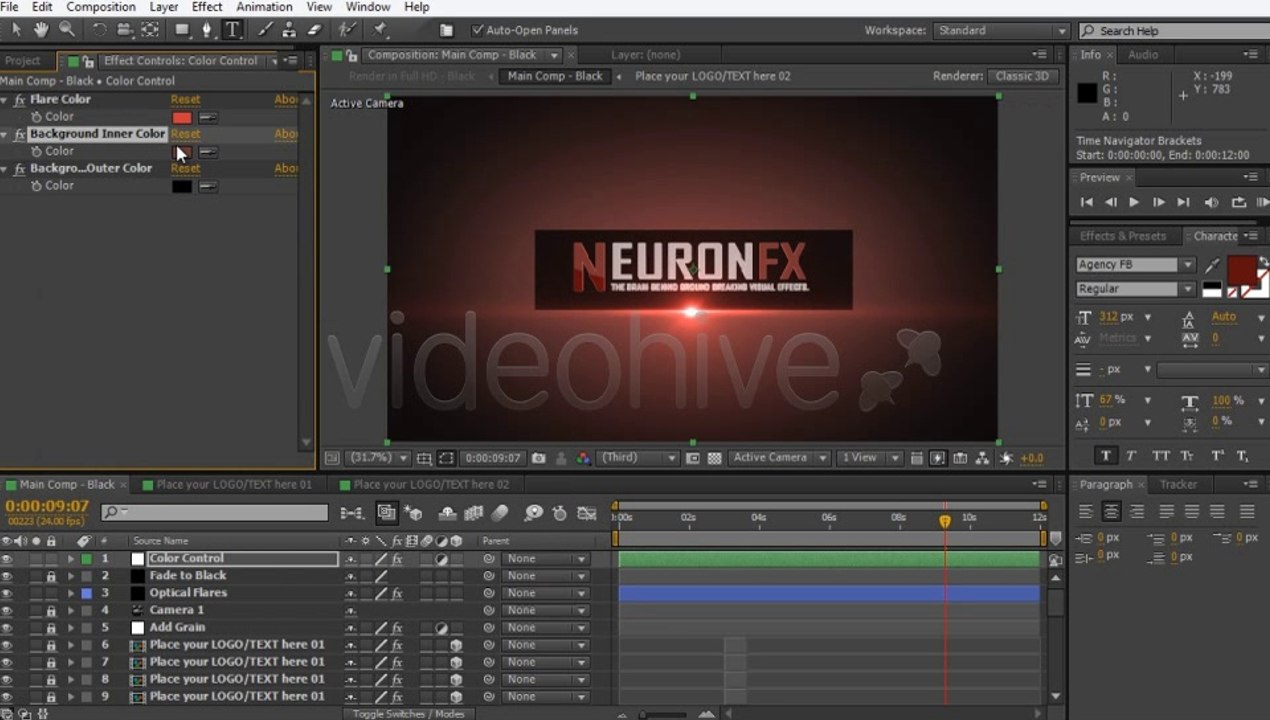The image size is (1270, 720).
Task: Toggle fx effect for Flare Color
Action: coord(20,100)
